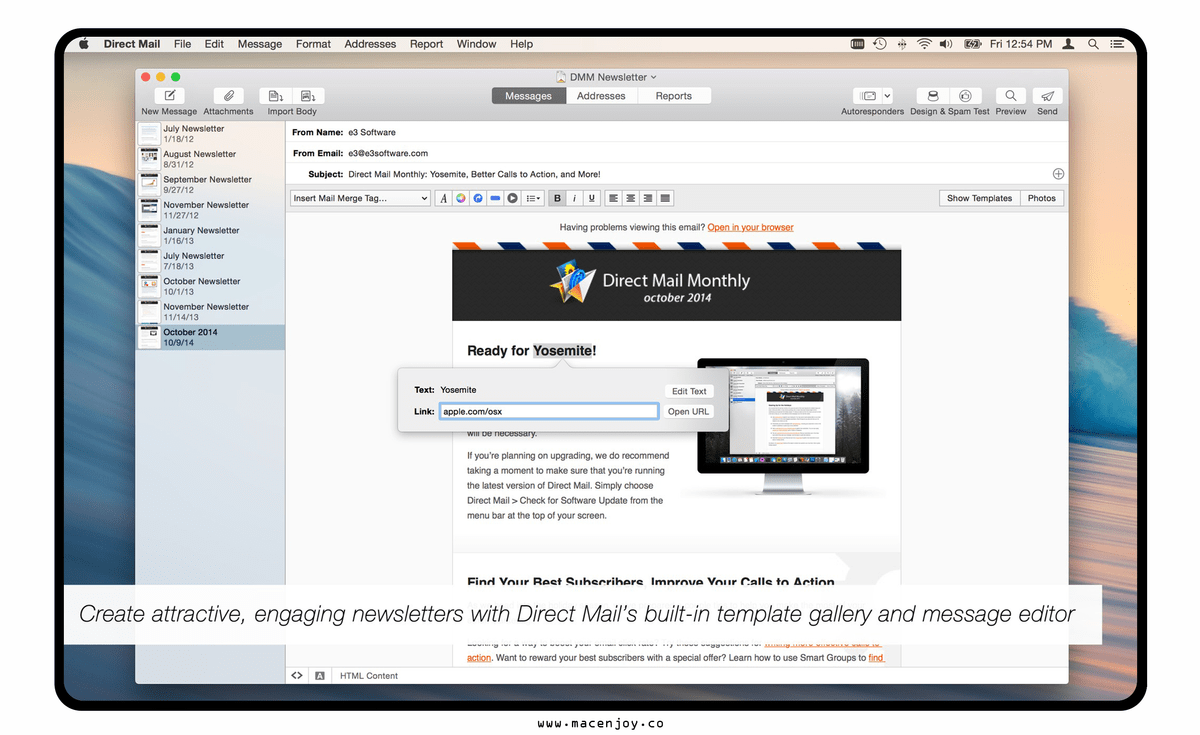Insert horizontal rule blue bar icon
The height and width of the screenshot is (735, 1200).
coord(495,198)
